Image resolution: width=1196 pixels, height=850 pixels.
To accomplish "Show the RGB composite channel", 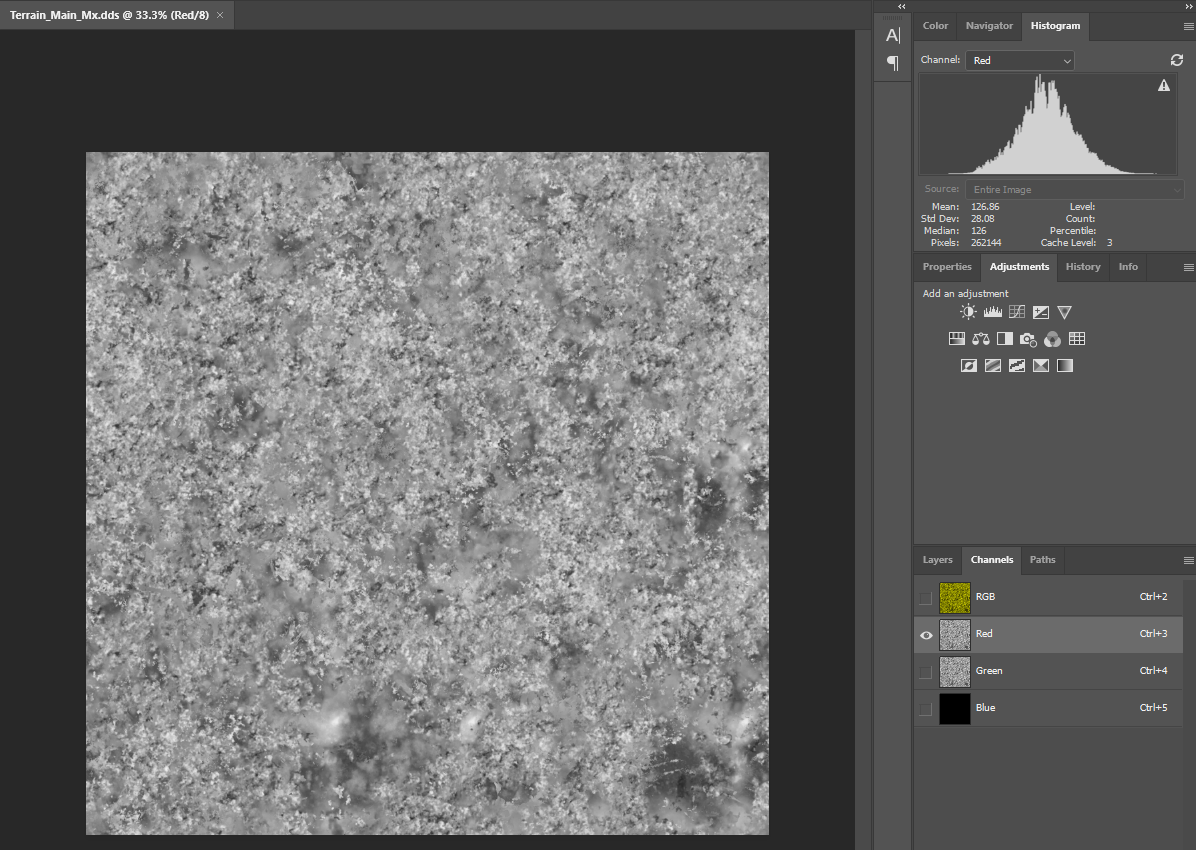I will click(x=925, y=597).
